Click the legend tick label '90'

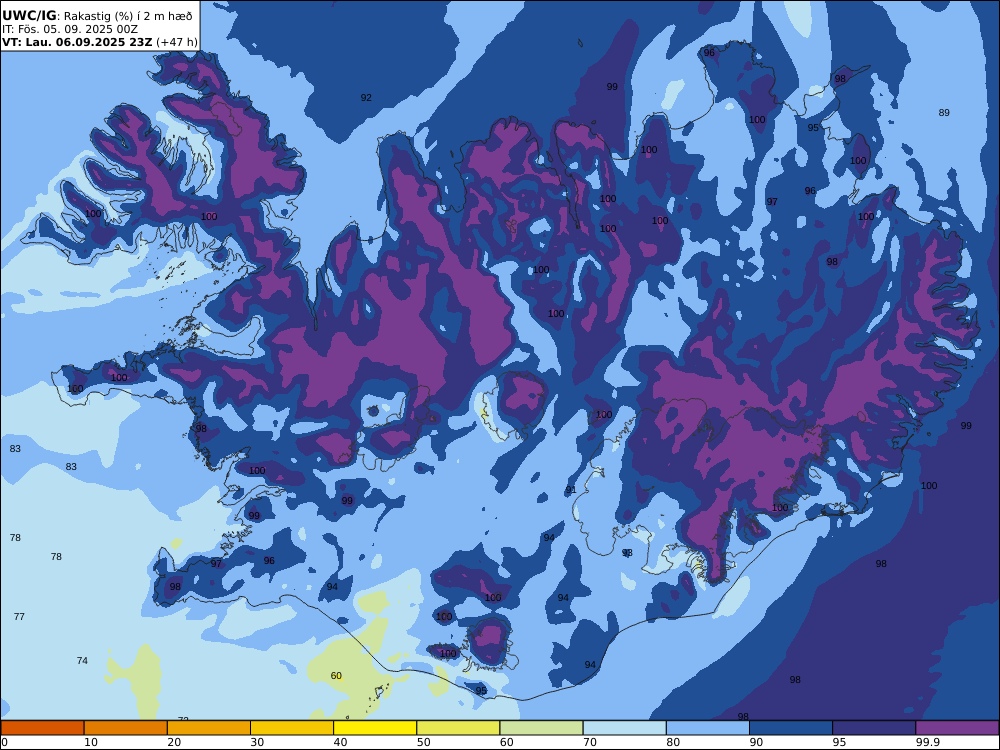pyautogui.click(x=756, y=742)
